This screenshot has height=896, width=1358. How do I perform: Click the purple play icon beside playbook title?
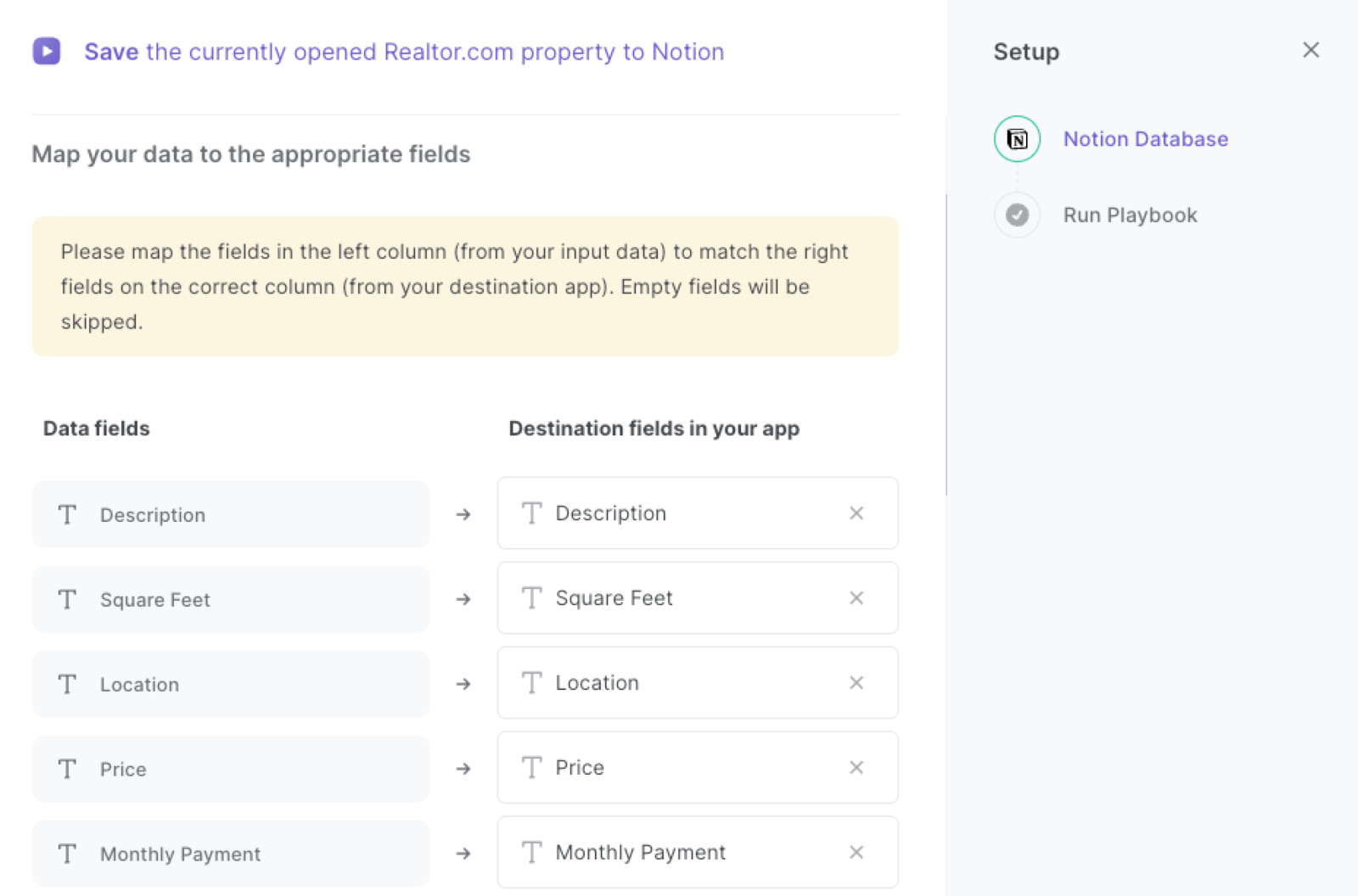coord(47,51)
